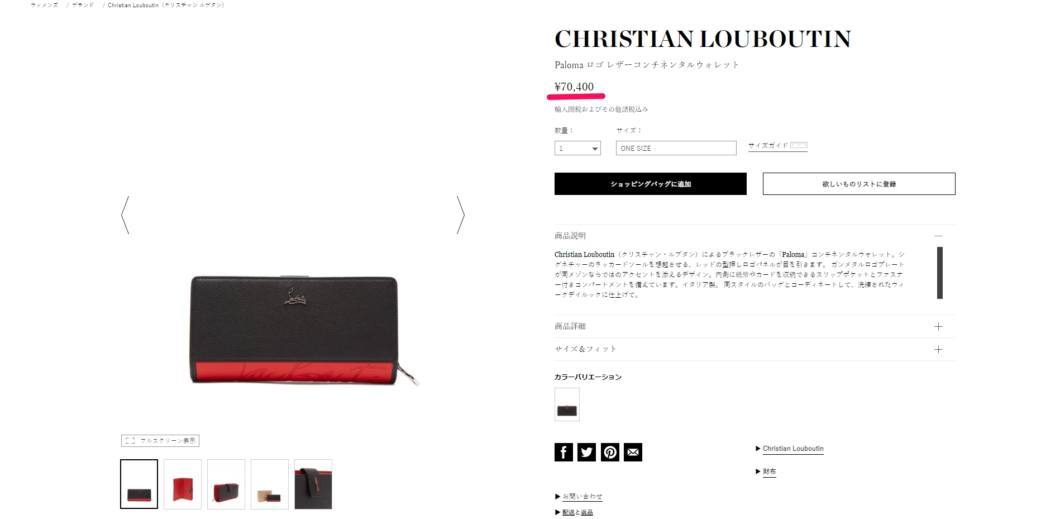1060x519 pixels.
Task: Add item to wish list button
Action: coord(859,184)
